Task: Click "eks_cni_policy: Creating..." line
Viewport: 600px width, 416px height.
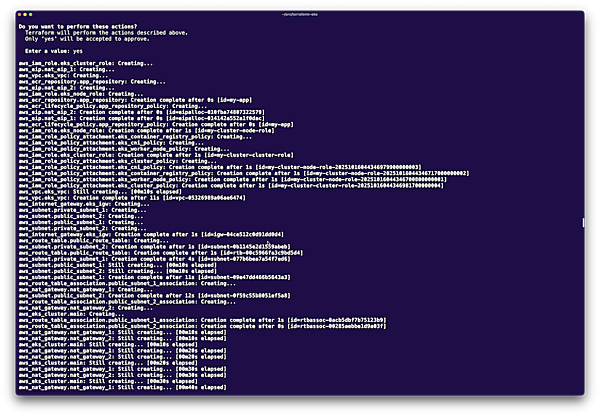Action: [x=111, y=143]
